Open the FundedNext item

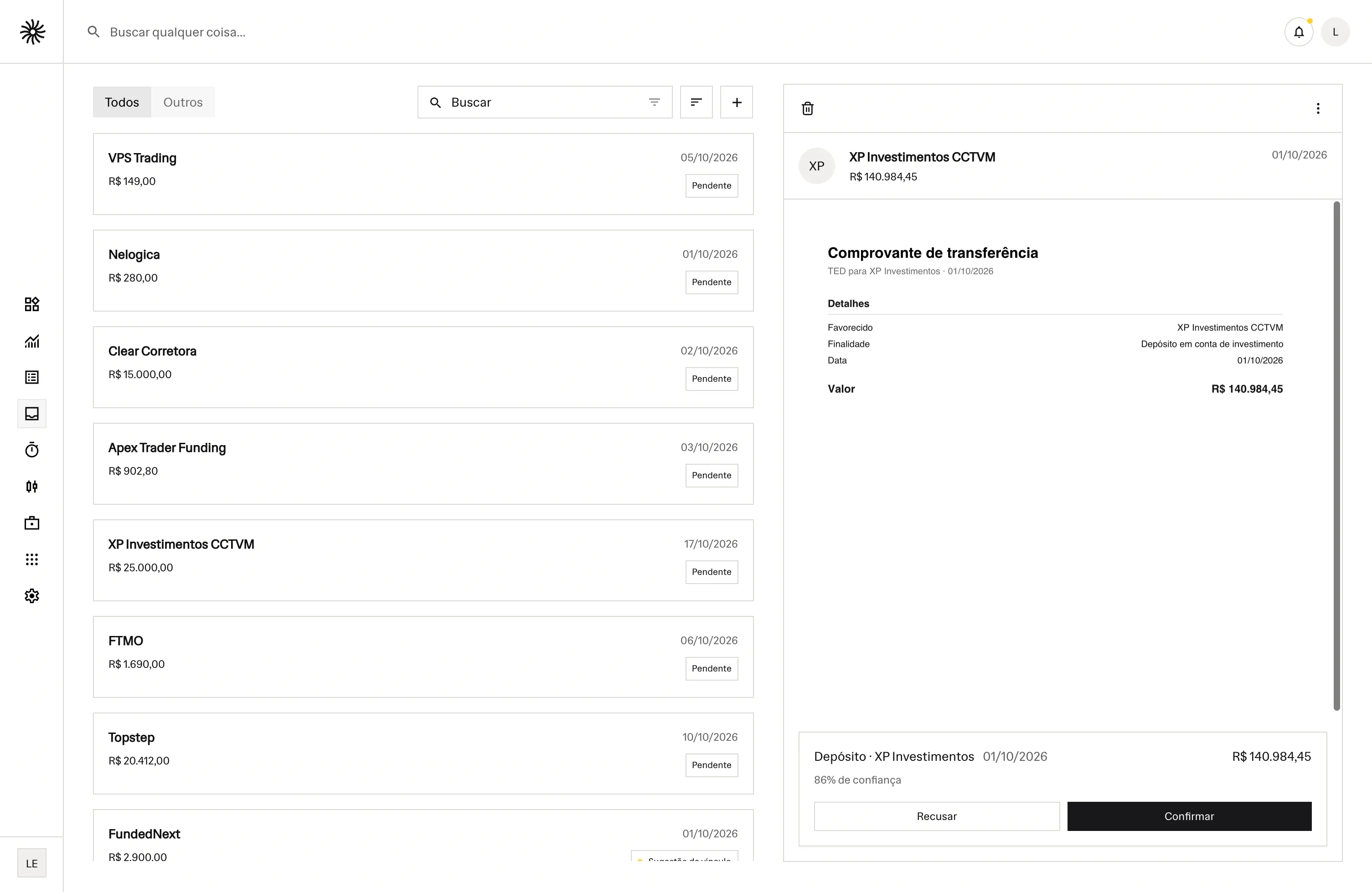point(423,836)
